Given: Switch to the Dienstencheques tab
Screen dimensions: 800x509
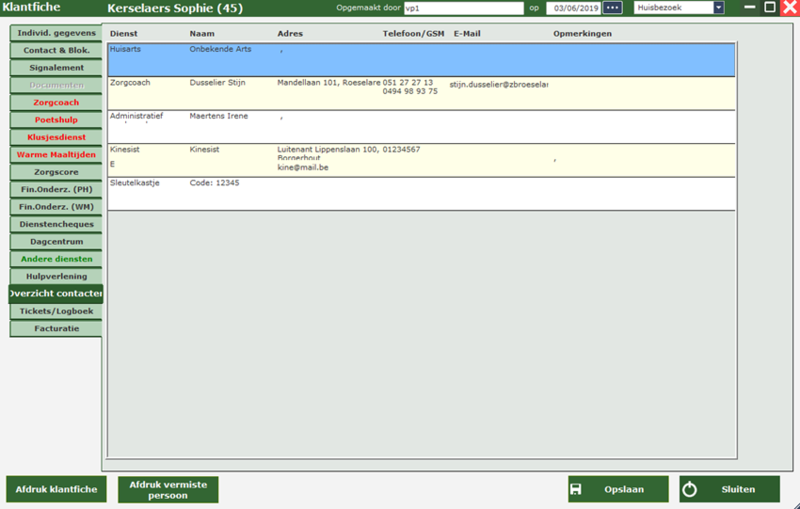Looking at the screenshot, I should [x=56, y=224].
